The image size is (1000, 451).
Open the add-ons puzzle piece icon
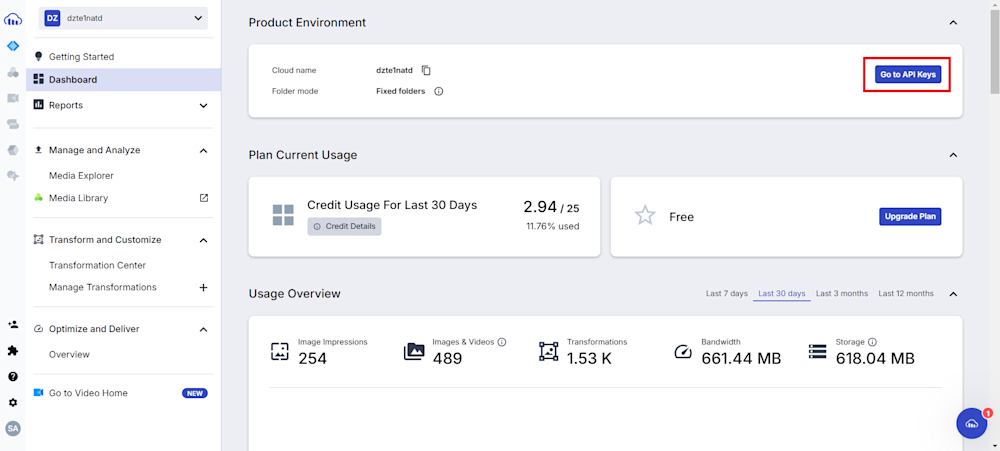click(13, 351)
